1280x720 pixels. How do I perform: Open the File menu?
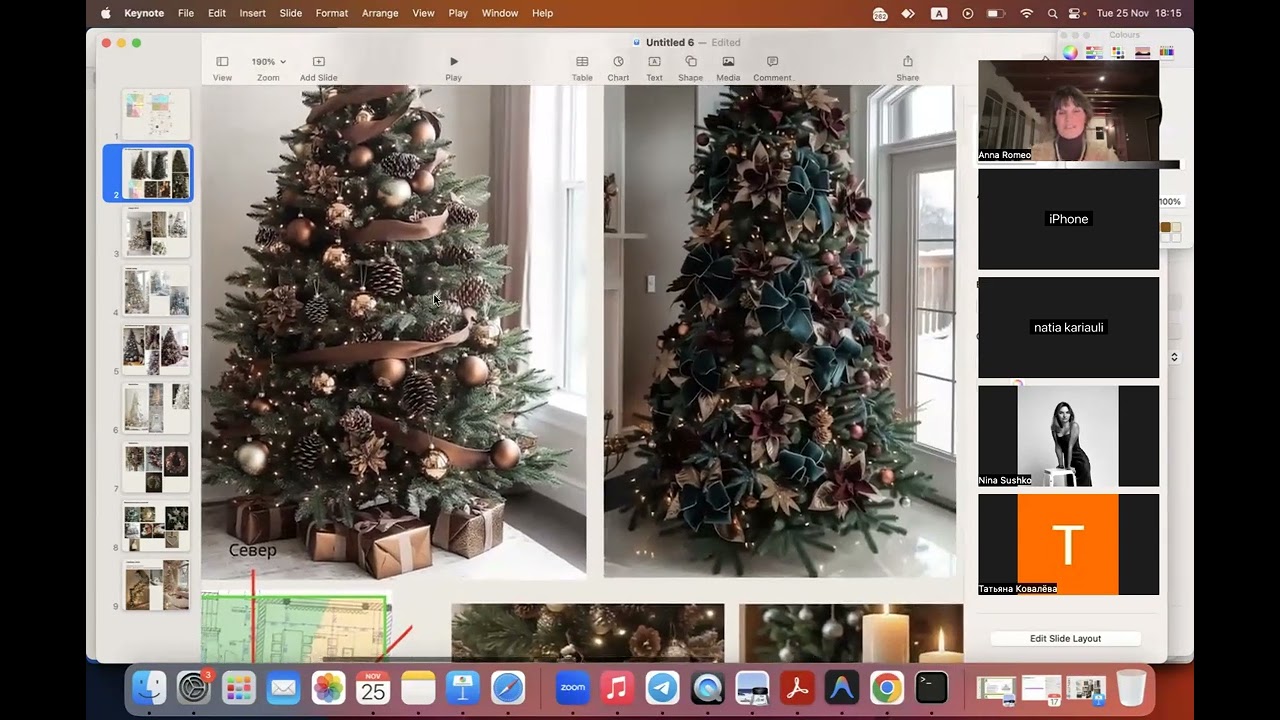[x=186, y=13]
